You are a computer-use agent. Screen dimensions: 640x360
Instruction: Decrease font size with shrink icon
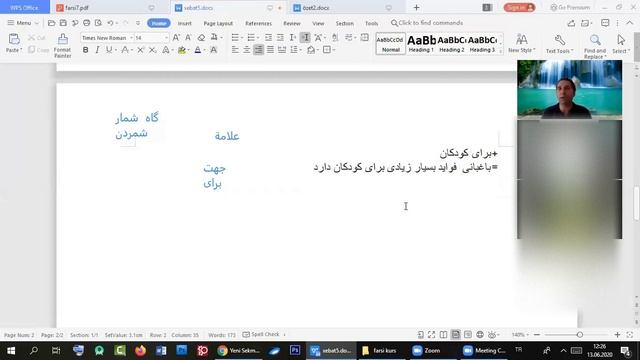188,38
